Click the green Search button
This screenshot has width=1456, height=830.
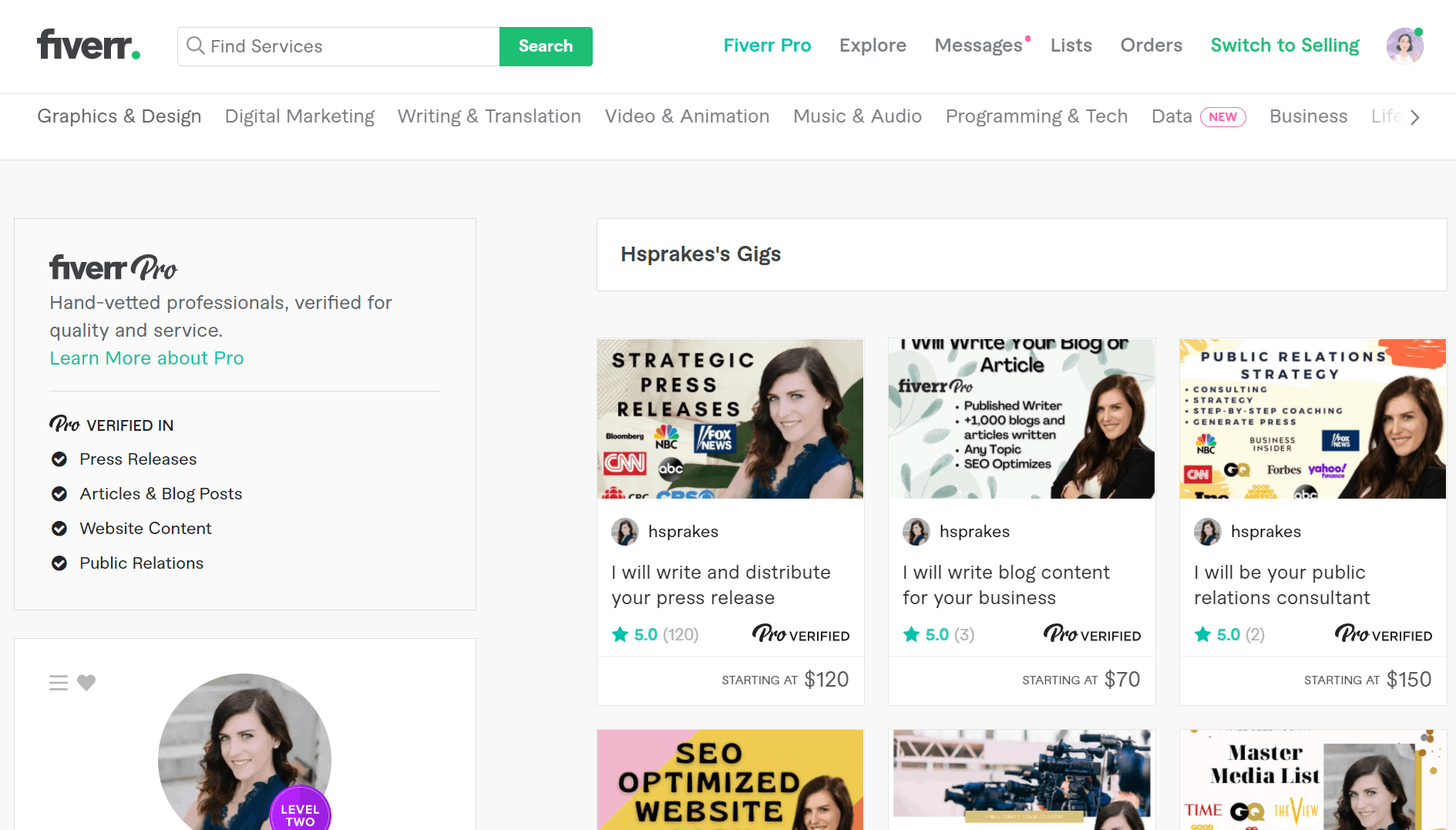click(x=546, y=46)
